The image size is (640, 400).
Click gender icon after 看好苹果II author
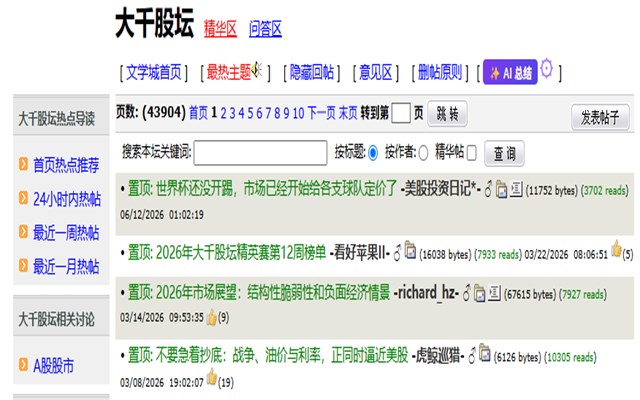(x=397, y=253)
